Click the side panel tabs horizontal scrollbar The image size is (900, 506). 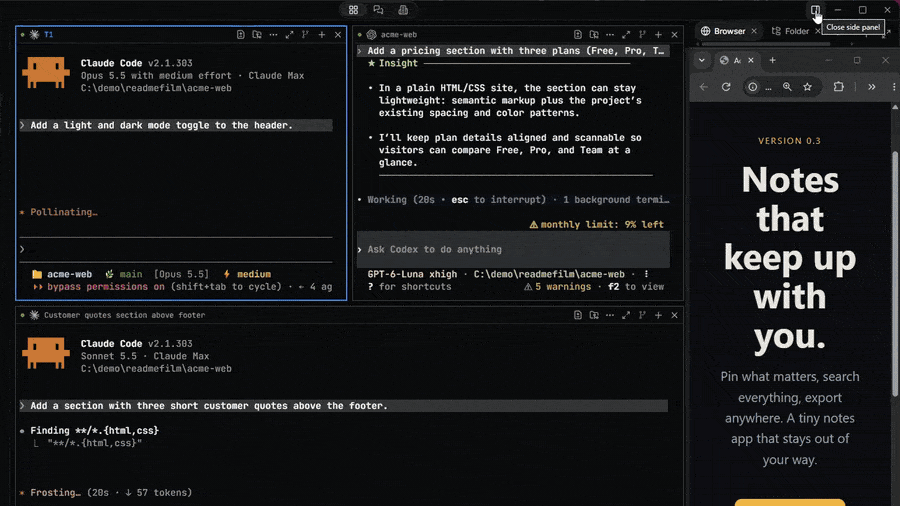coord(766,44)
